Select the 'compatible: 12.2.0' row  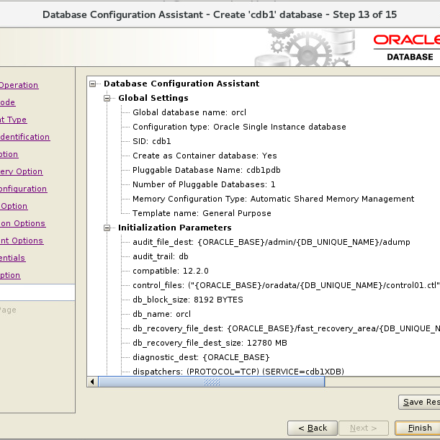click(170, 271)
